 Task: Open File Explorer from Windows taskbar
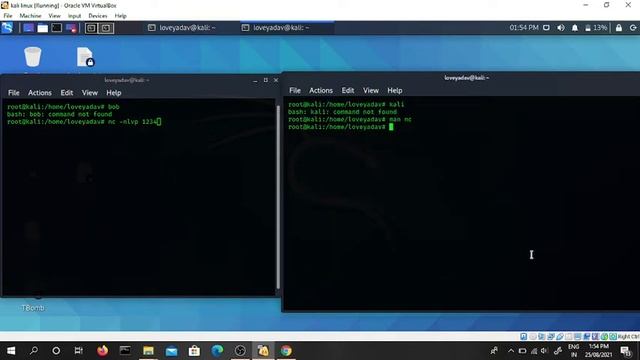[148, 351]
